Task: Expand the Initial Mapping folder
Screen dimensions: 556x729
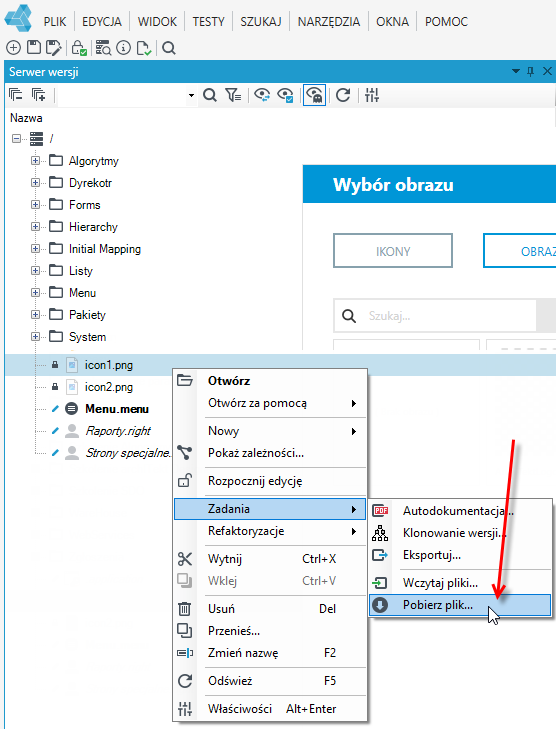Action: pyautogui.click(x=35, y=249)
